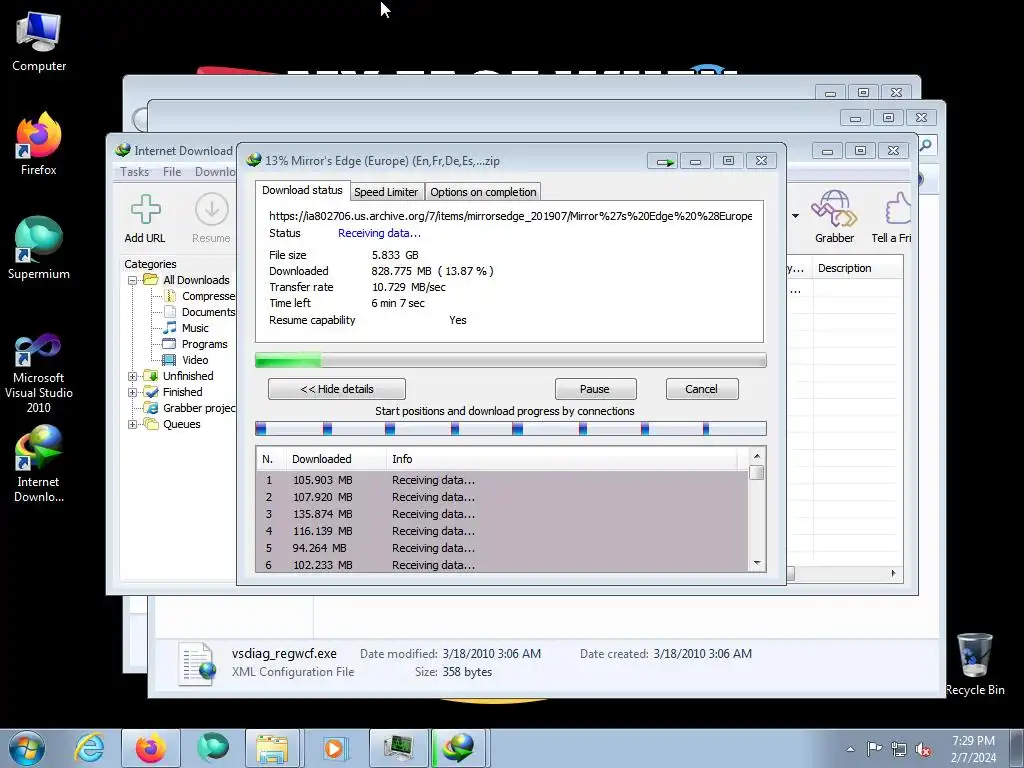Click the Add URL toolbar icon

click(x=145, y=218)
